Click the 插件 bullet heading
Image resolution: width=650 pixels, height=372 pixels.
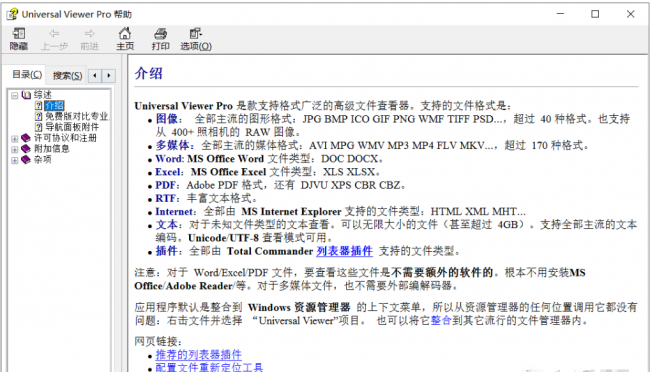tap(166, 251)
